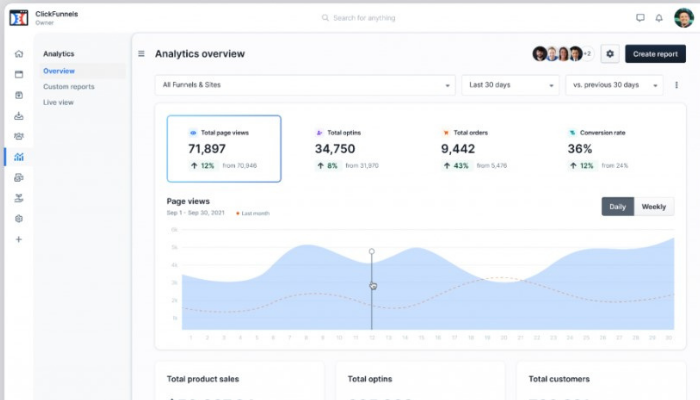Click the 71,897 page views value
700x400 pixels.
point(207,149)
